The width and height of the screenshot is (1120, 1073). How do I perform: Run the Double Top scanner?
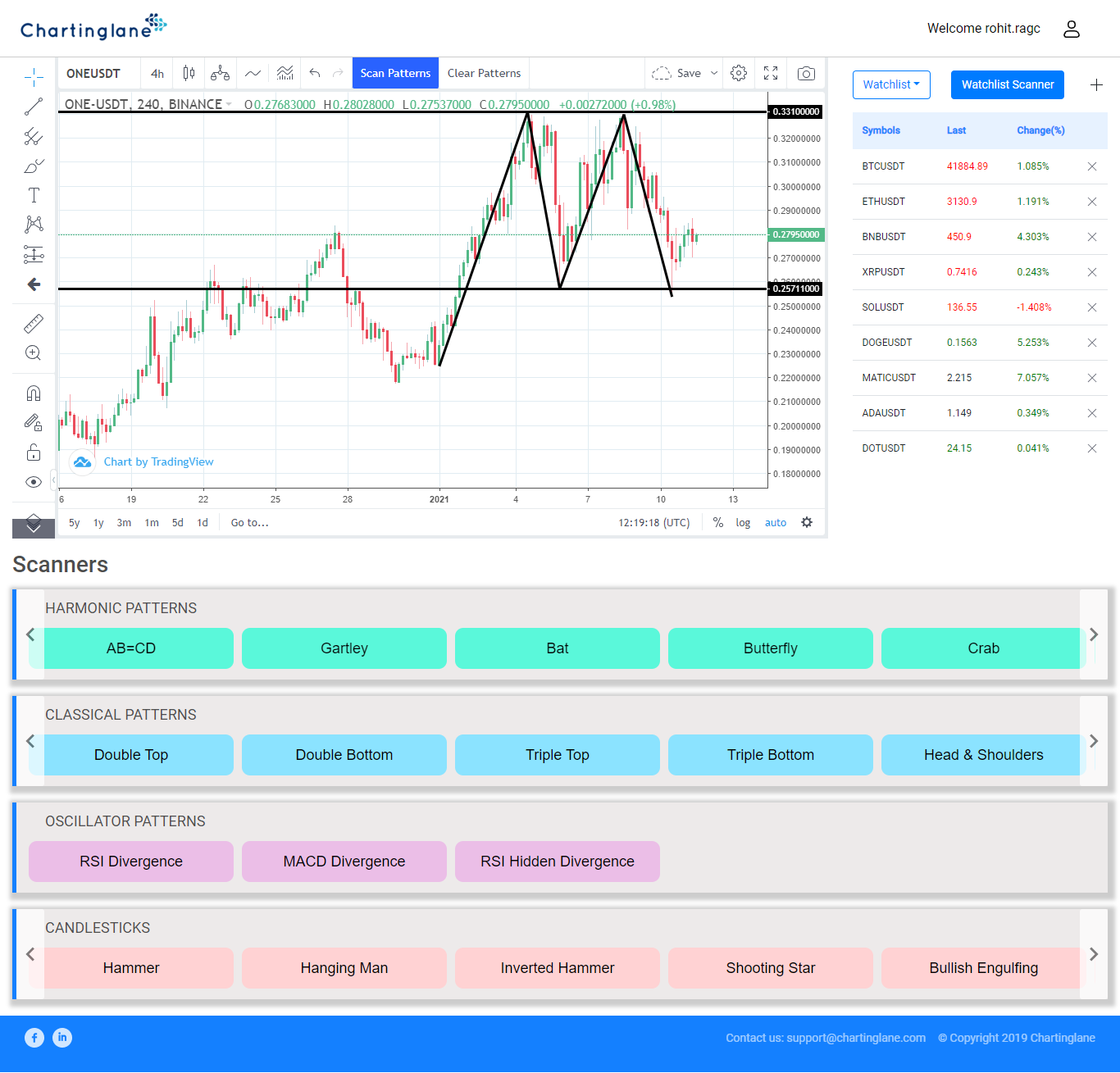tap(131, 755)
